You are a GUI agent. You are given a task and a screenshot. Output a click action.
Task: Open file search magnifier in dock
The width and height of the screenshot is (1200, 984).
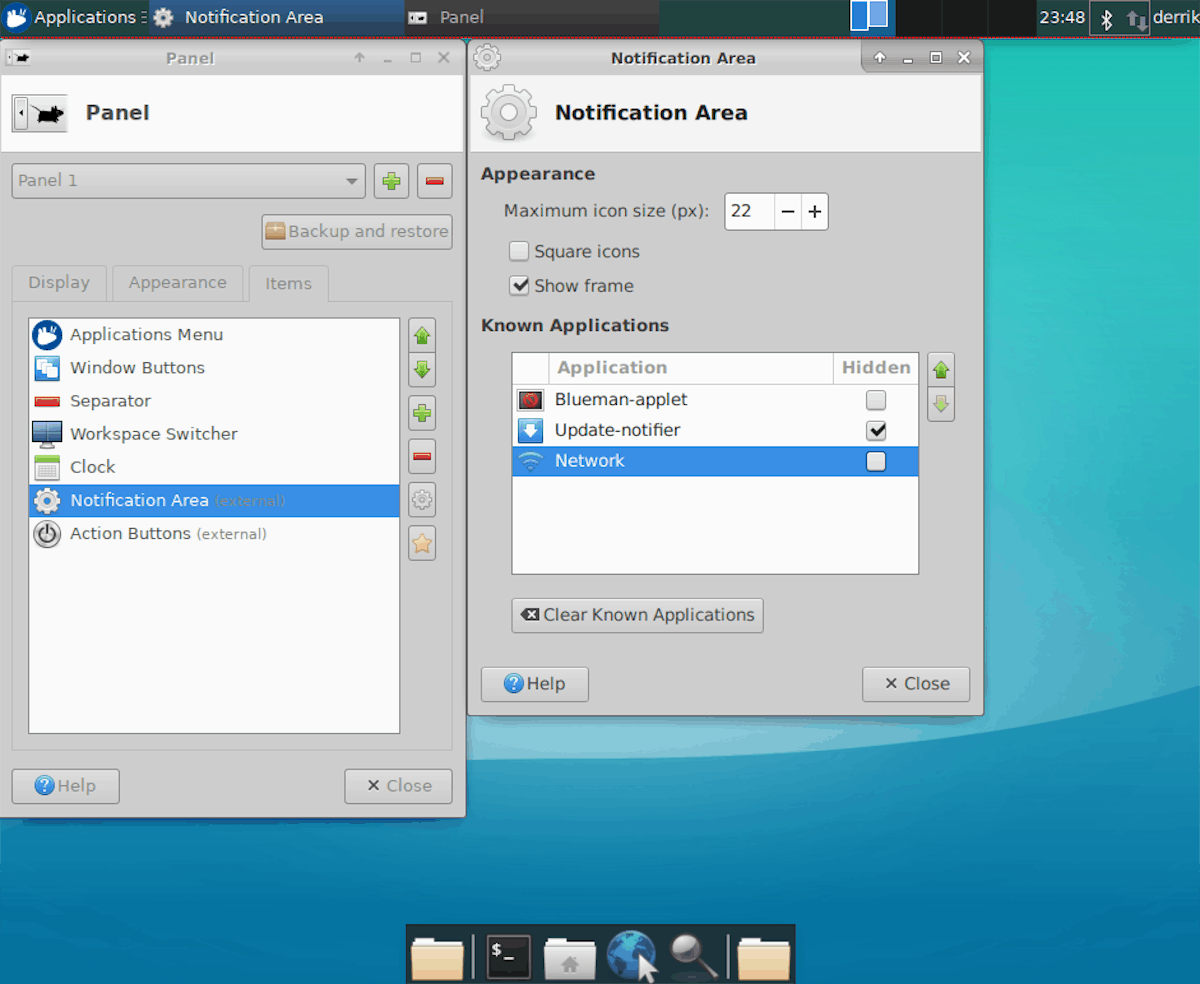pos(693,956)
